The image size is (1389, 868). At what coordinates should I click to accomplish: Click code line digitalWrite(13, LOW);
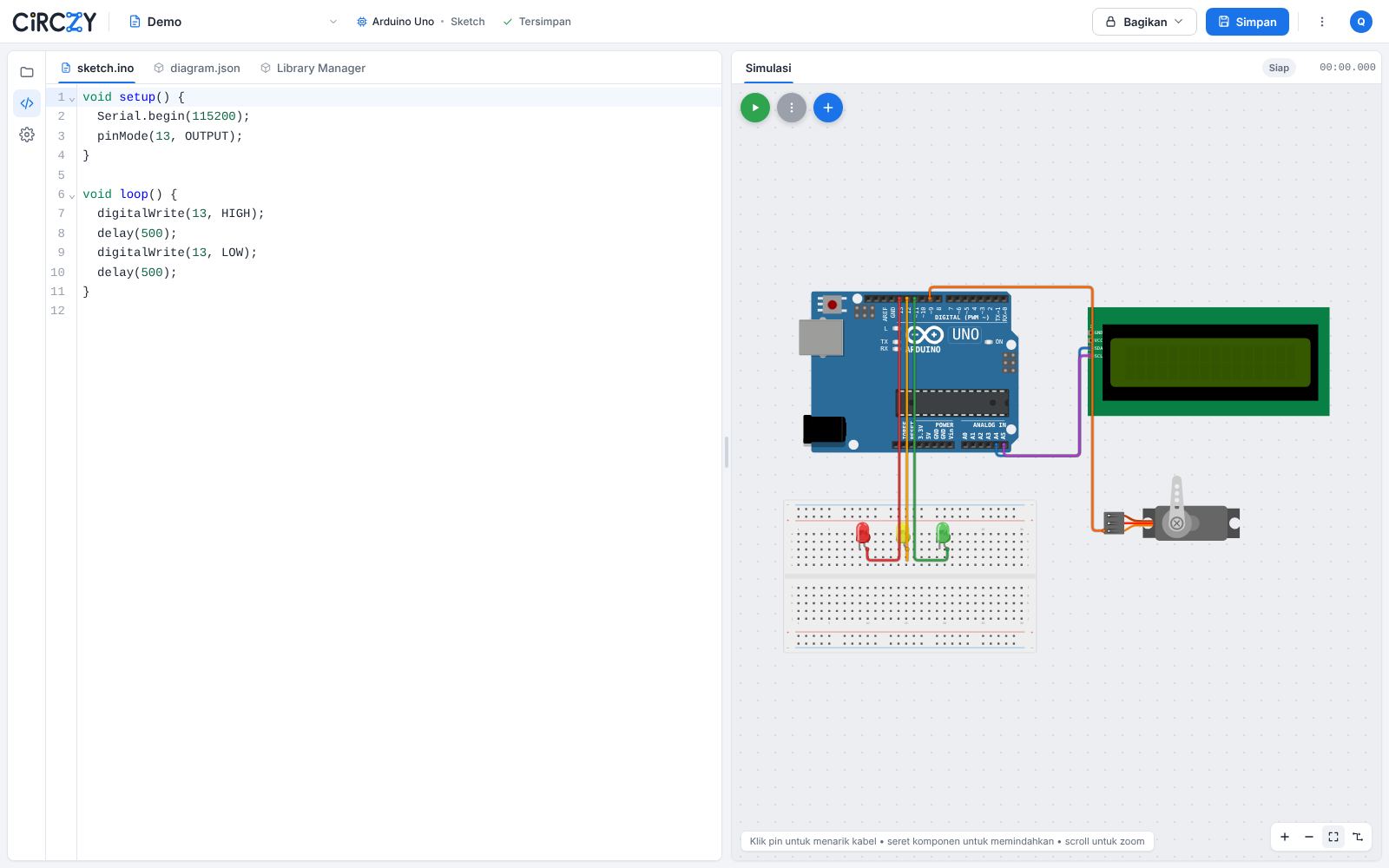[x=177, y=253]
